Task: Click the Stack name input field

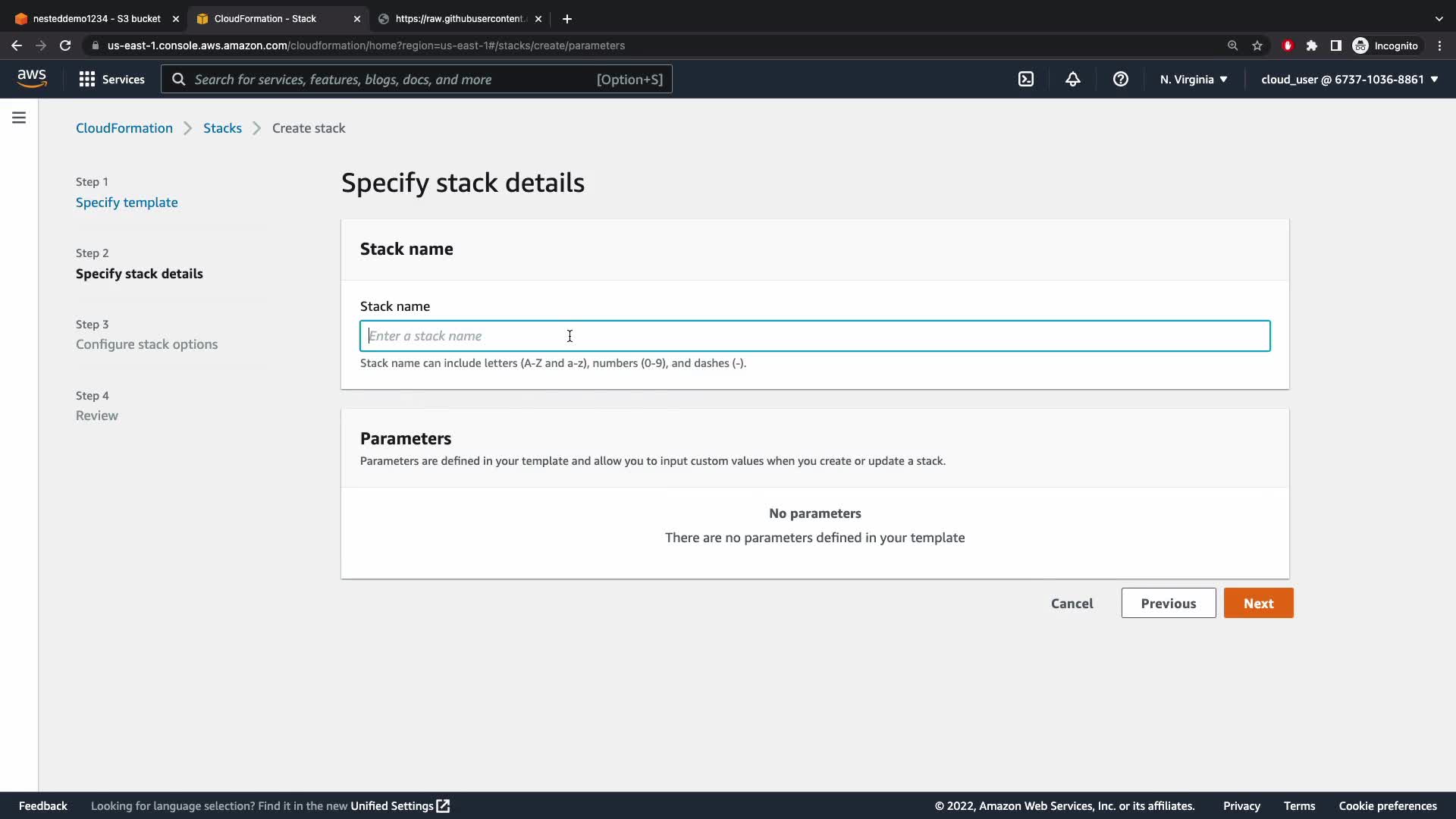Action: (814, 336)
